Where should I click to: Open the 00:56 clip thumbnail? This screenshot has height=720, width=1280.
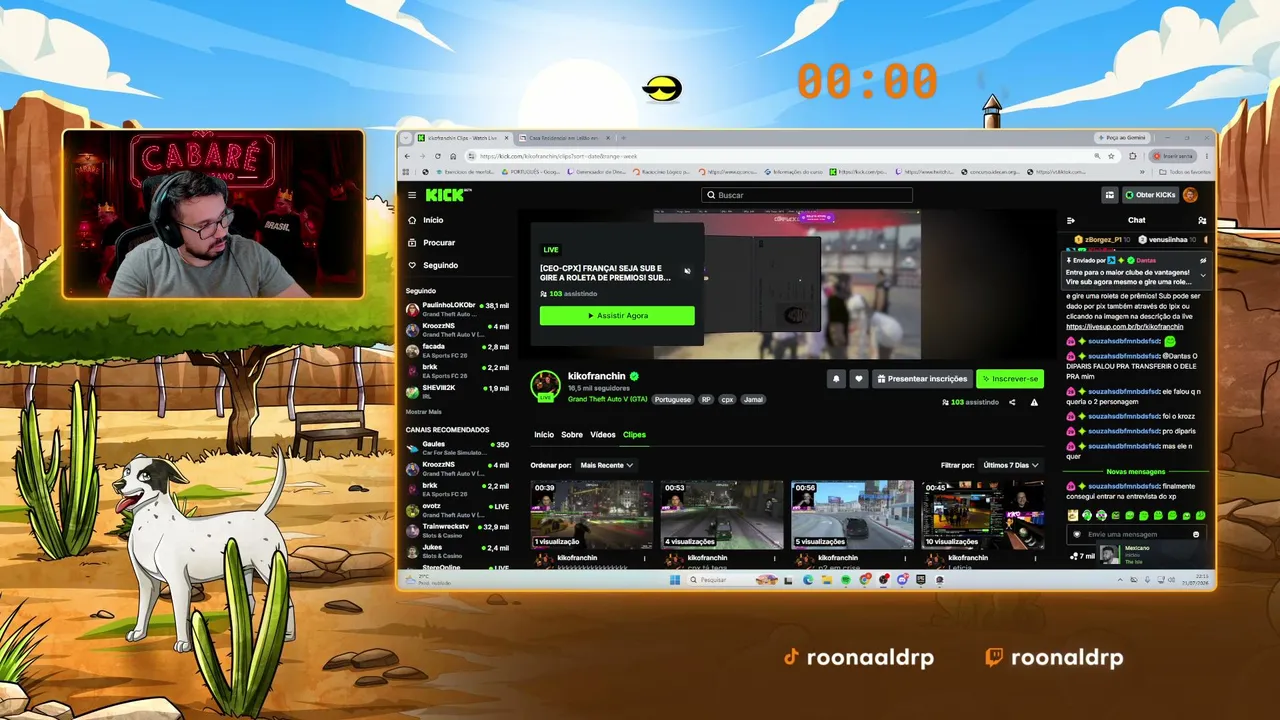point(852,514)
